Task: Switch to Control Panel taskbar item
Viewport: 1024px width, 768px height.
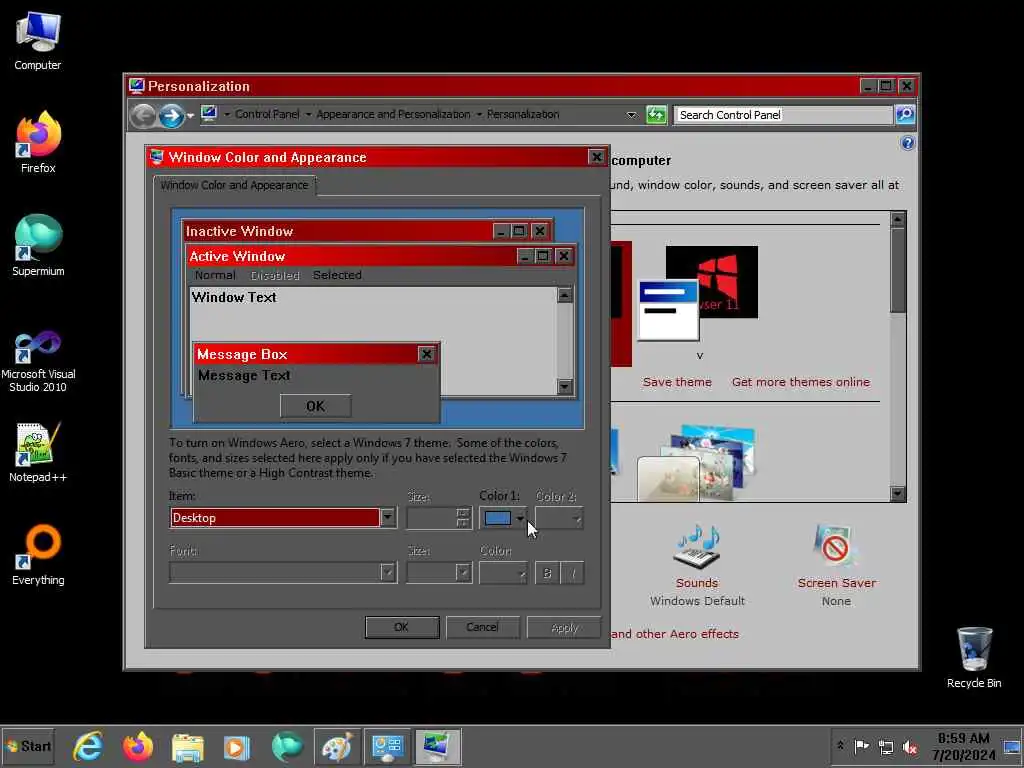Action: coord(387,747)
